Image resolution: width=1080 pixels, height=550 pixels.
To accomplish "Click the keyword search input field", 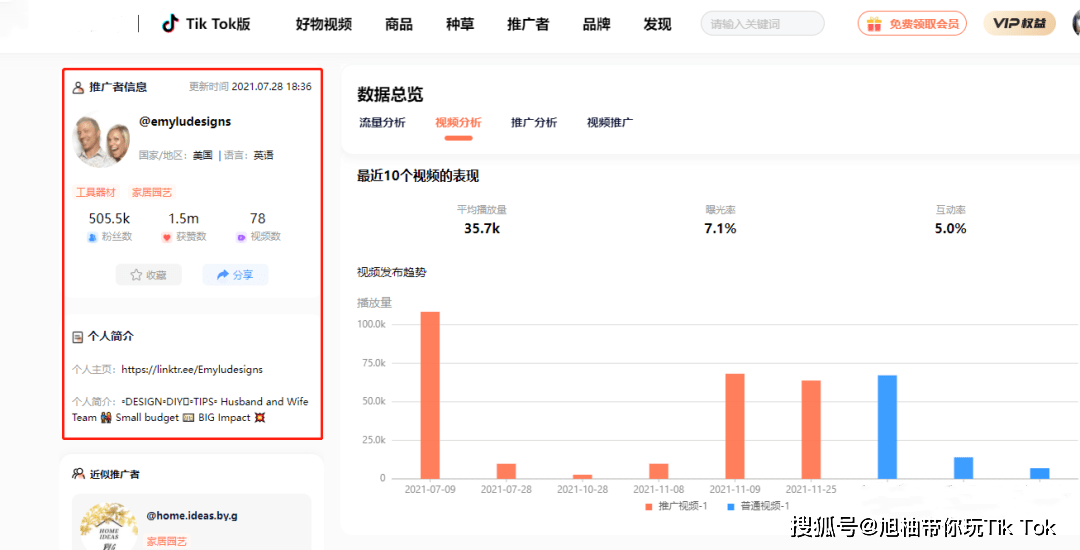I will pos(762,24).
